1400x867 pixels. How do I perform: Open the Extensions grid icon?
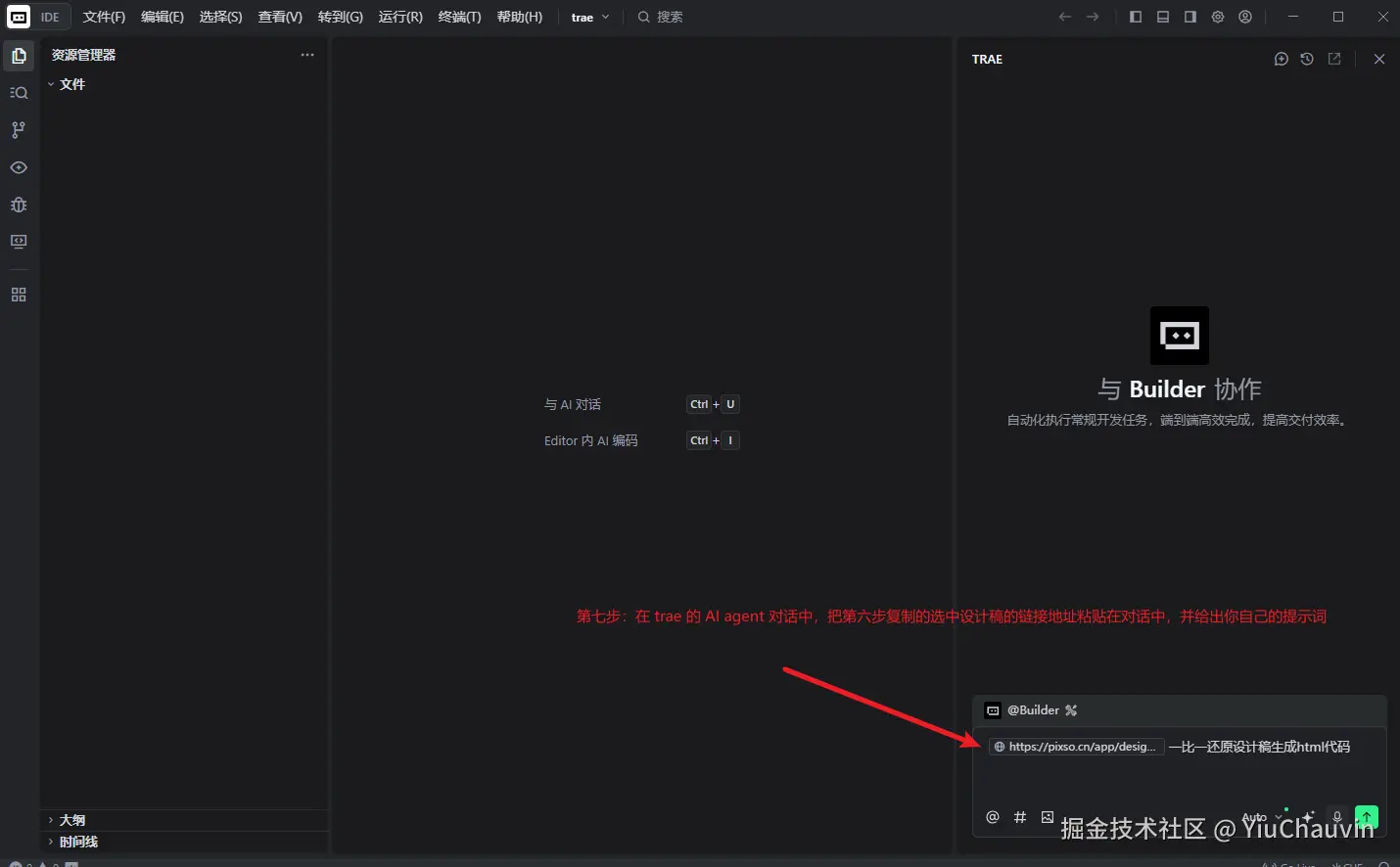click(x=19, y=295)
